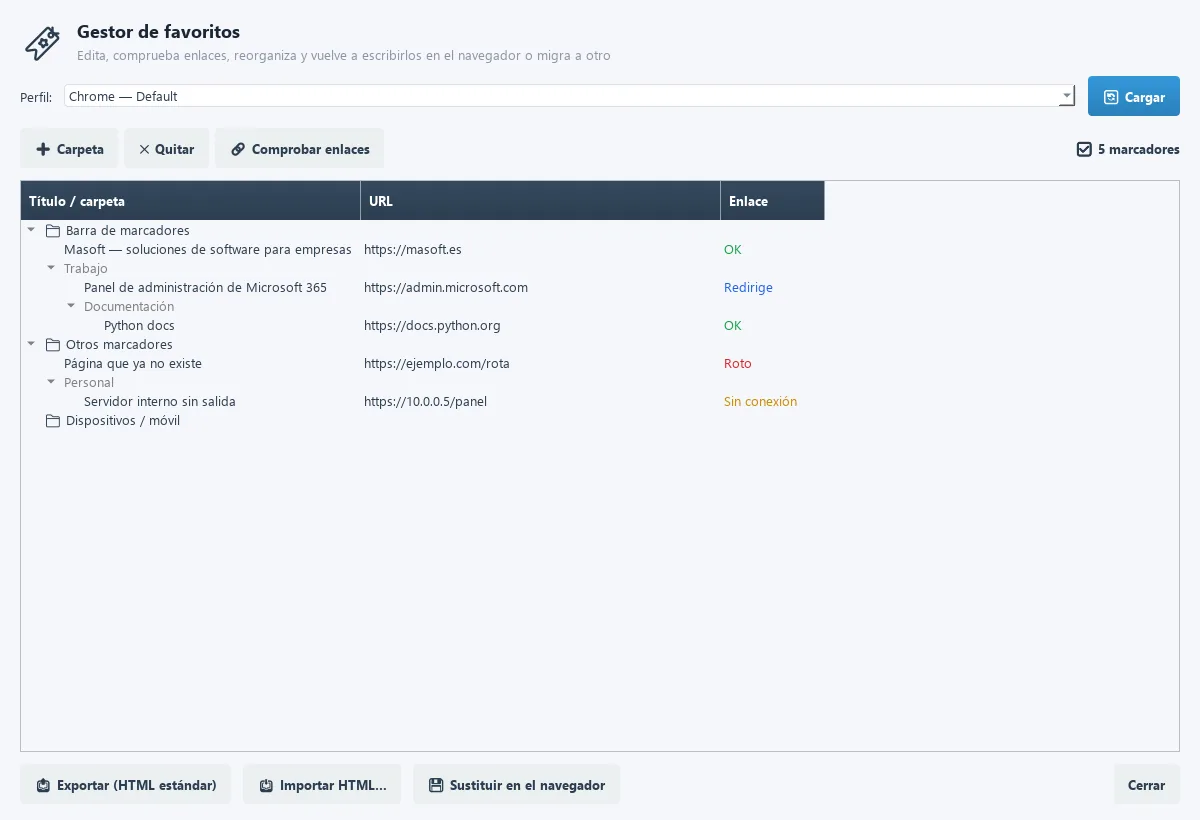
Task: Sort by the Título / carpeta column header
Action: click(190, 201)
